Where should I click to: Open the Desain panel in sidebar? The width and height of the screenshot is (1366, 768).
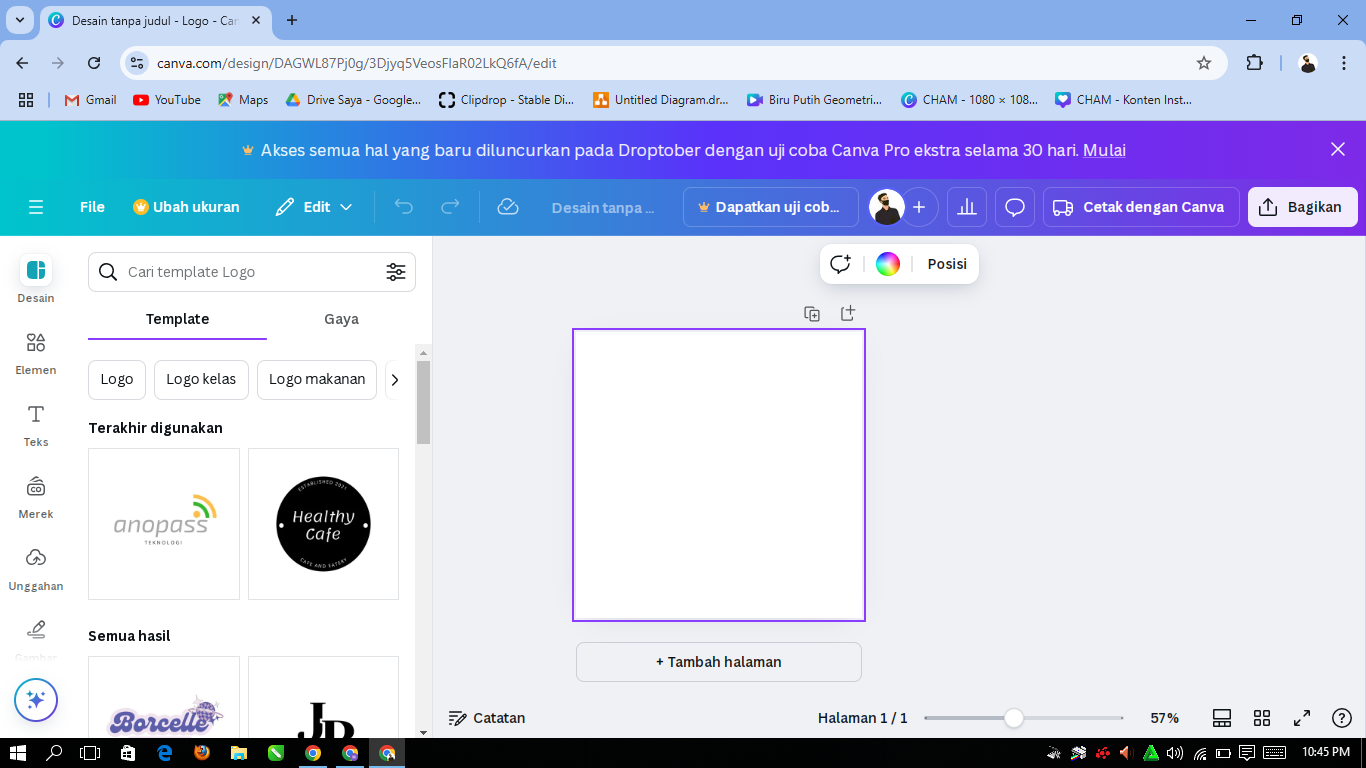(x=36, y=279)
